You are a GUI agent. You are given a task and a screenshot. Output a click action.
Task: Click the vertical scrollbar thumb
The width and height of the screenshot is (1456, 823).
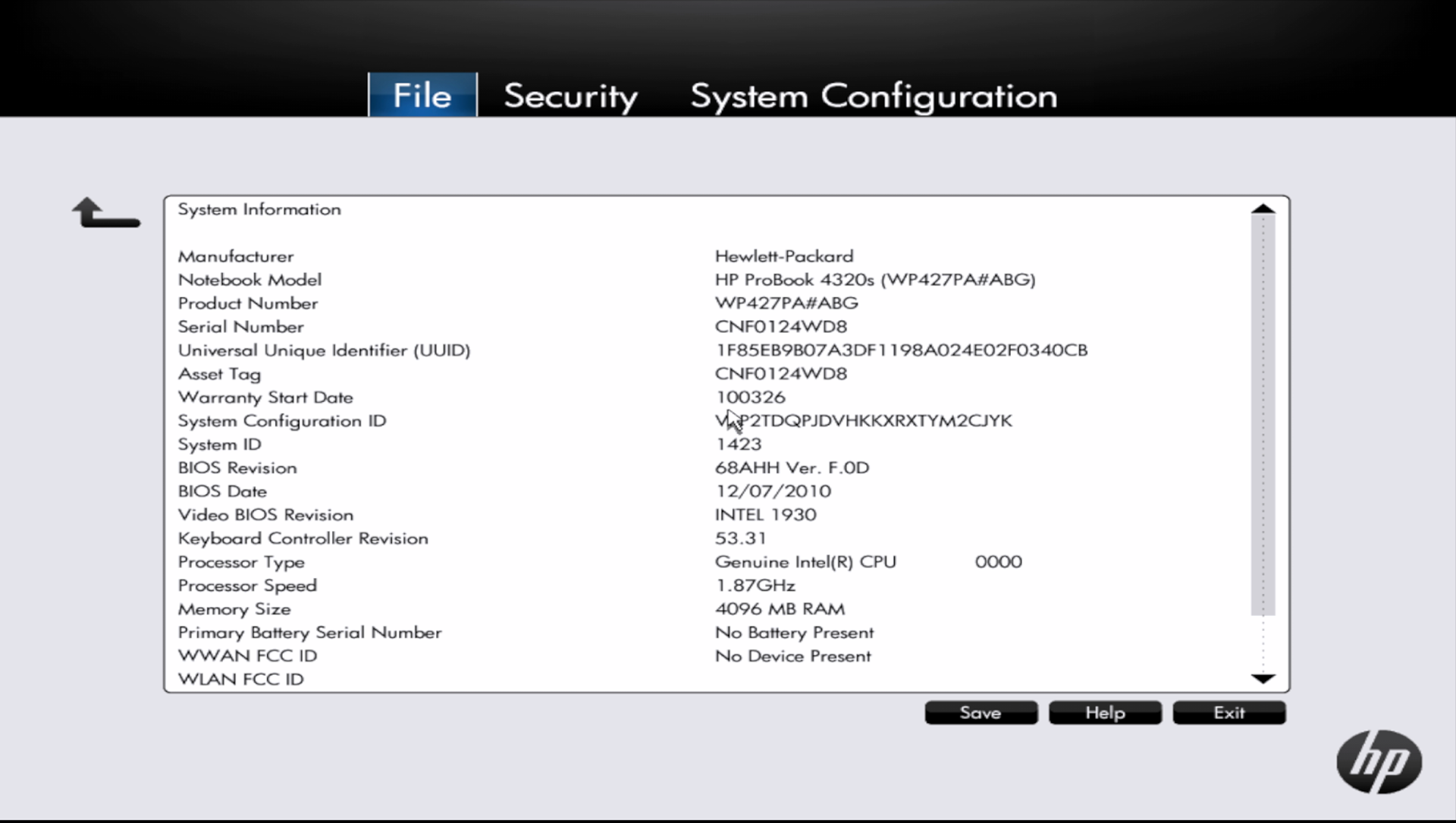[x=1263, y=416]
